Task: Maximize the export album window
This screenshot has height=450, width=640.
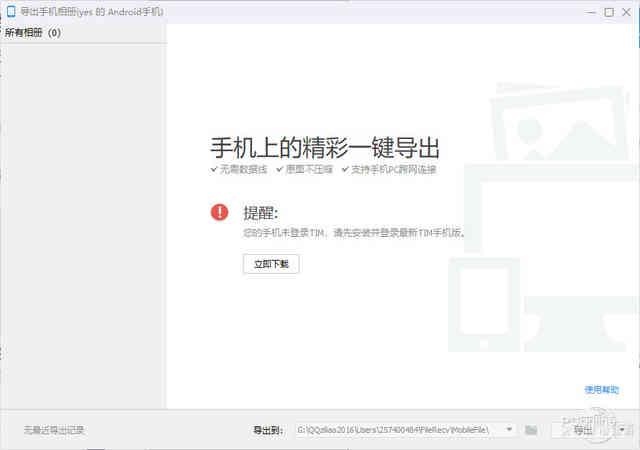Action: (x=609, y=12)
